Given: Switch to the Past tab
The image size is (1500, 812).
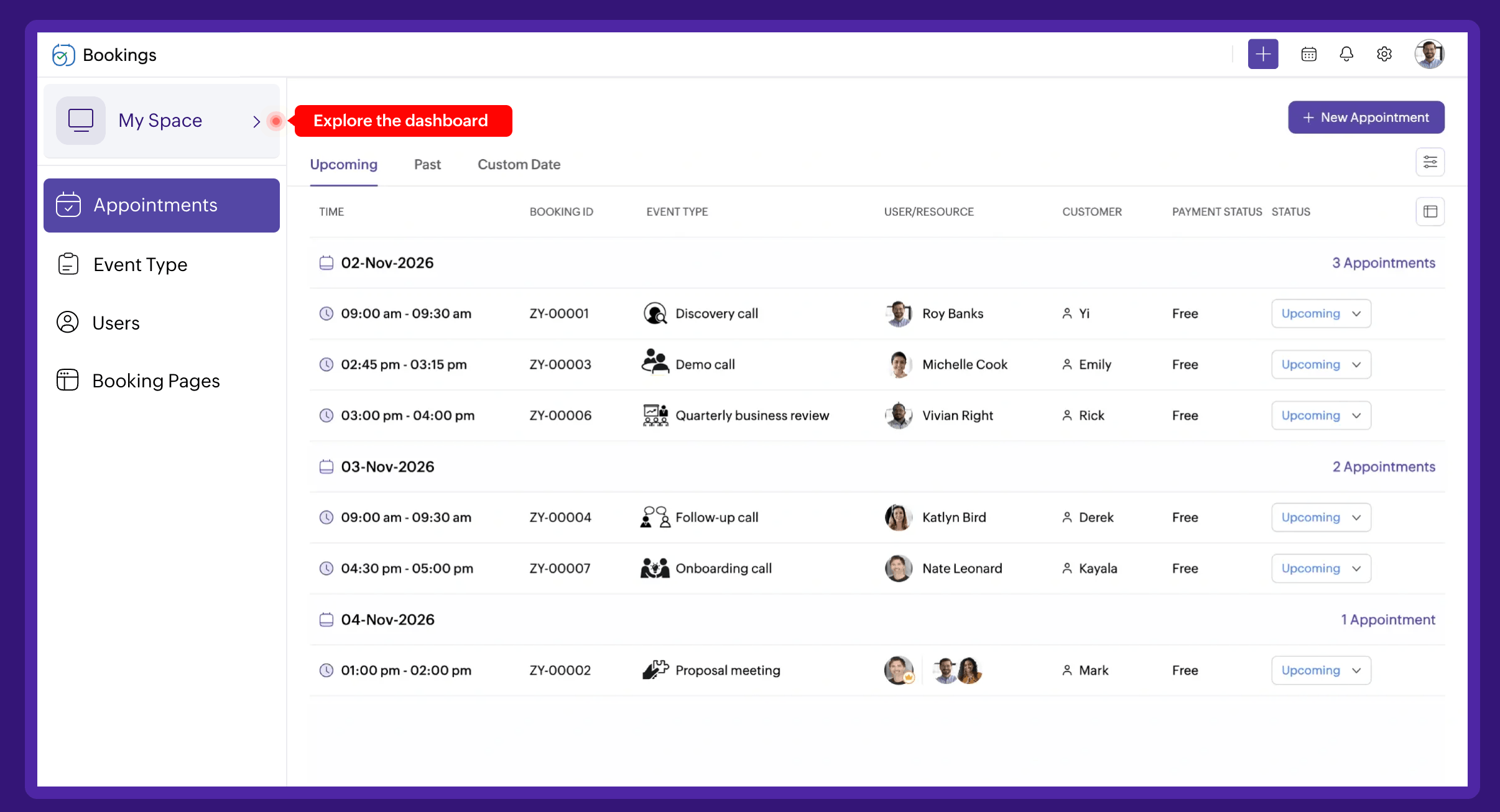Looking at the screenshot, I should coord(427,164).
